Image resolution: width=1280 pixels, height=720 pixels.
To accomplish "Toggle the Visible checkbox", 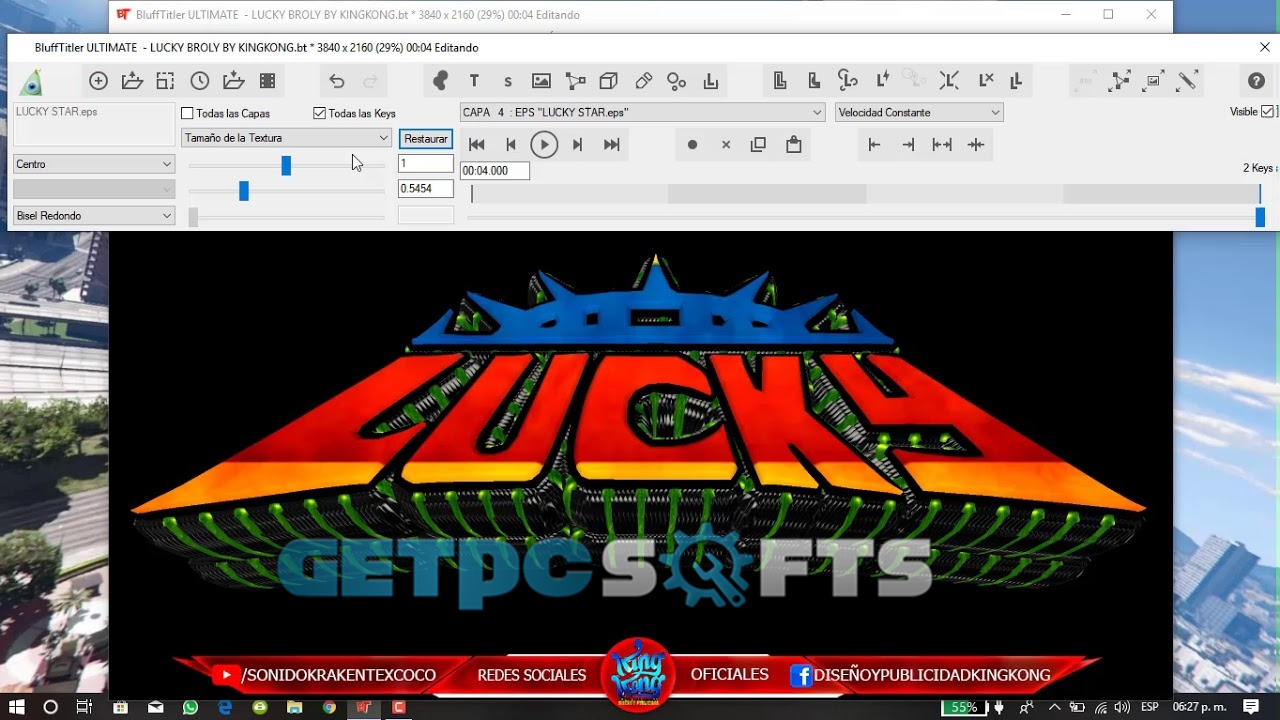I will point(1268,112).
